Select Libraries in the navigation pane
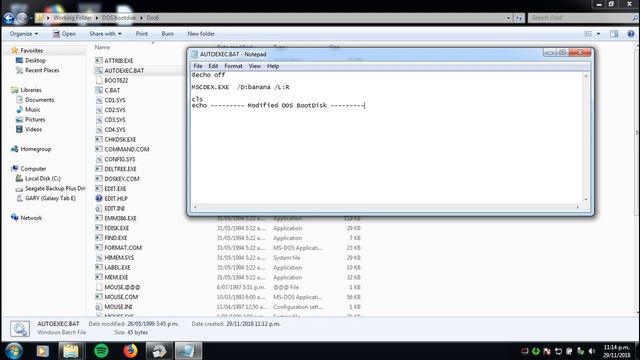 point(31,90)
